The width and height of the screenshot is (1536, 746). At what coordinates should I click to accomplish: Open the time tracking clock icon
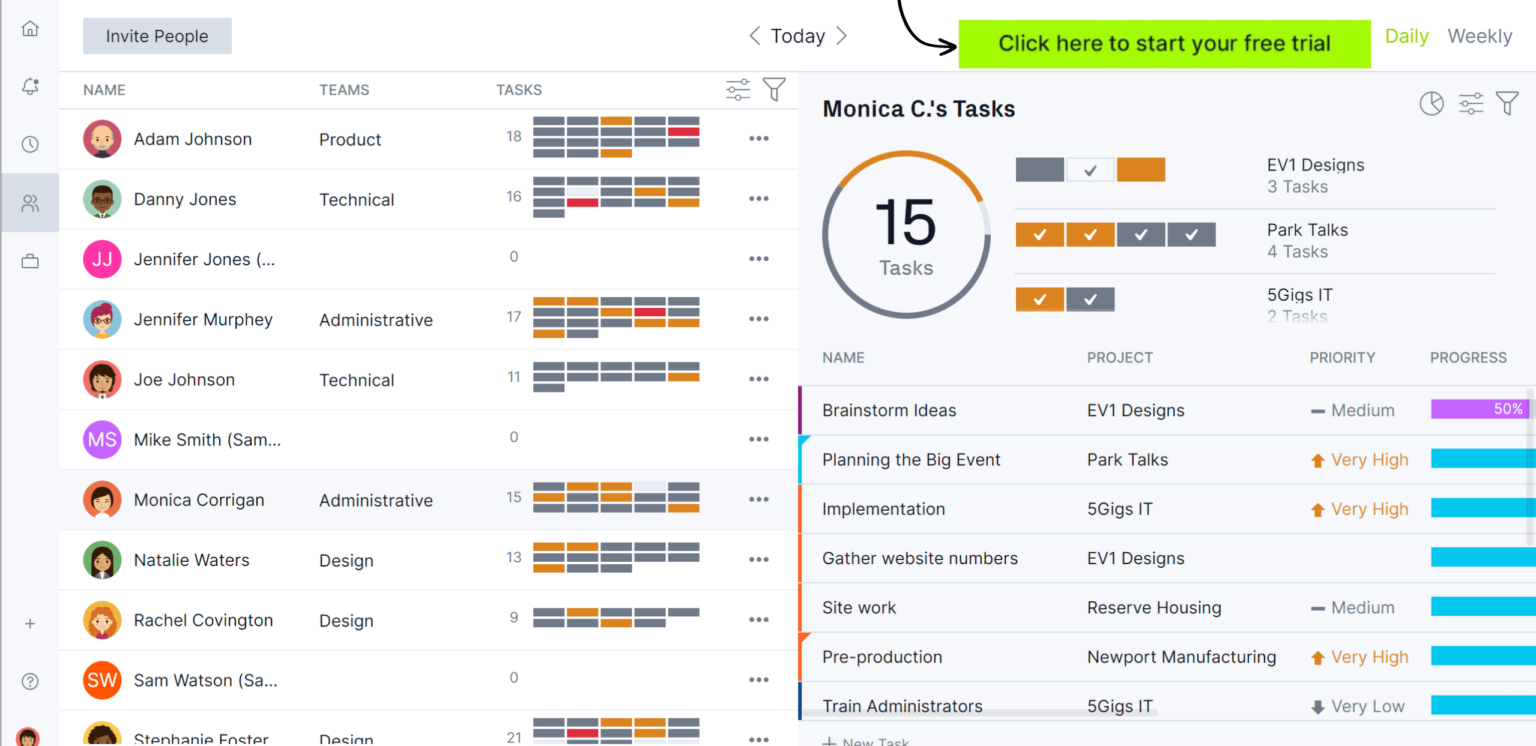coord(30,144)
